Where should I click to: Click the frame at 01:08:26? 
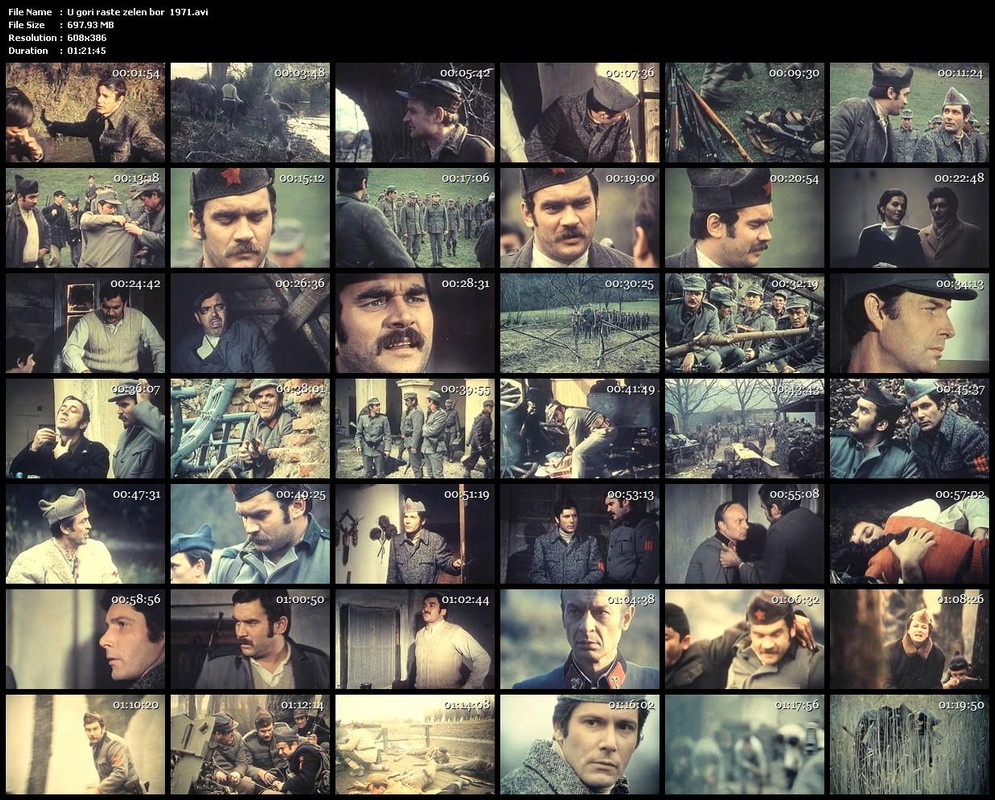909,639
